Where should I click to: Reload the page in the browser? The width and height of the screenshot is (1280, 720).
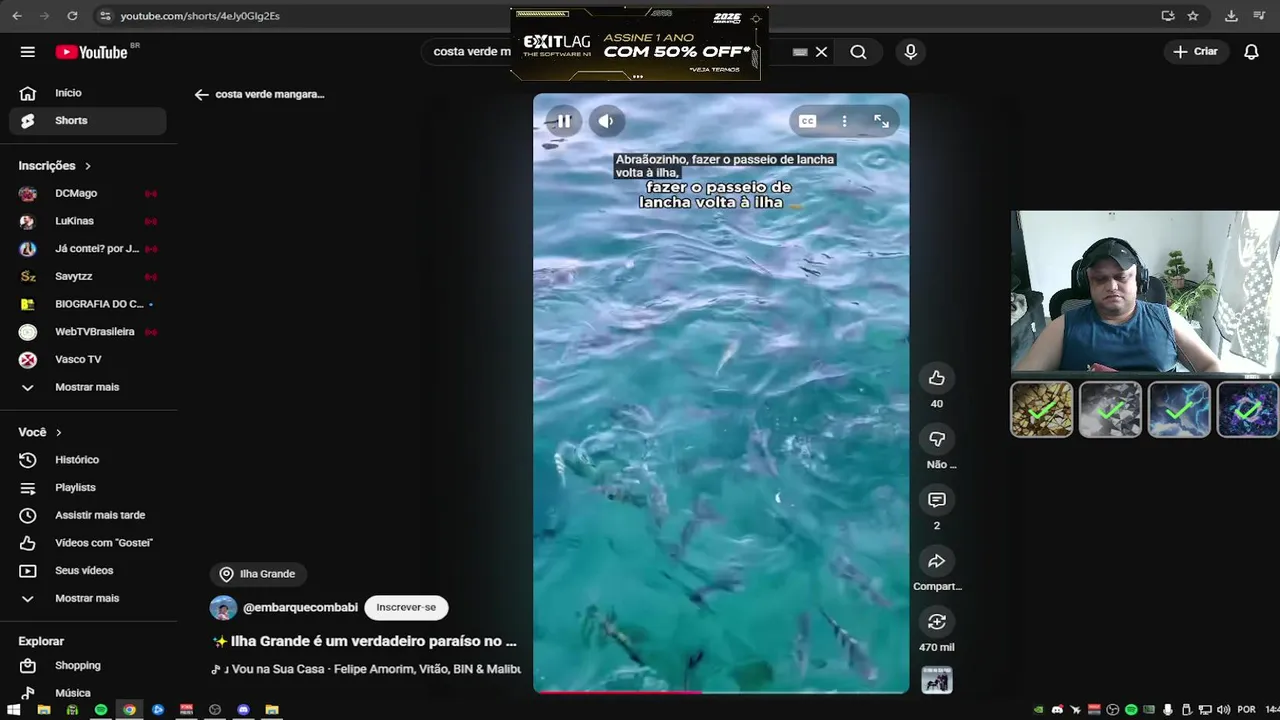[x=72, y=16]
